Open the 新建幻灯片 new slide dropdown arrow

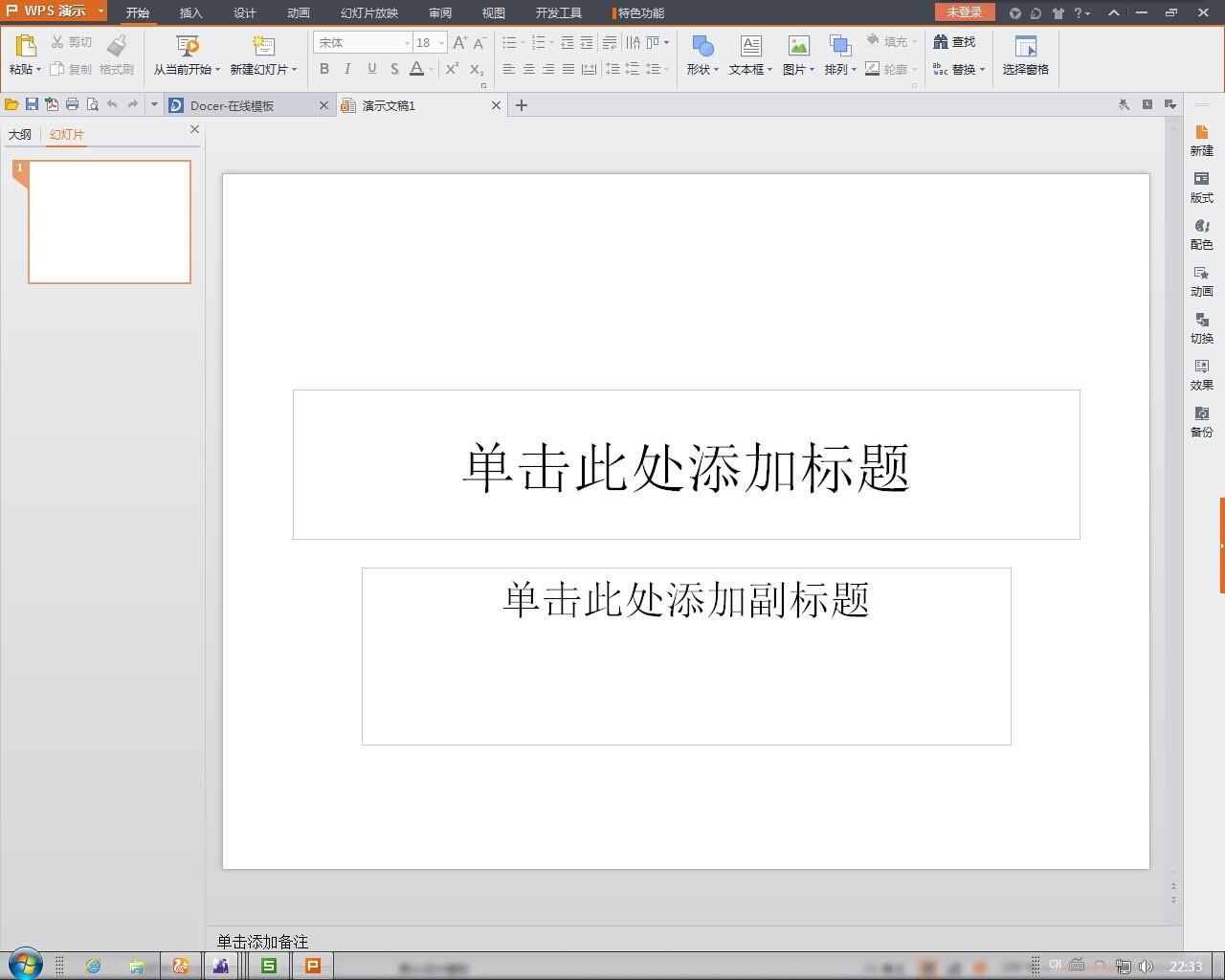click(x=295, y=69)
